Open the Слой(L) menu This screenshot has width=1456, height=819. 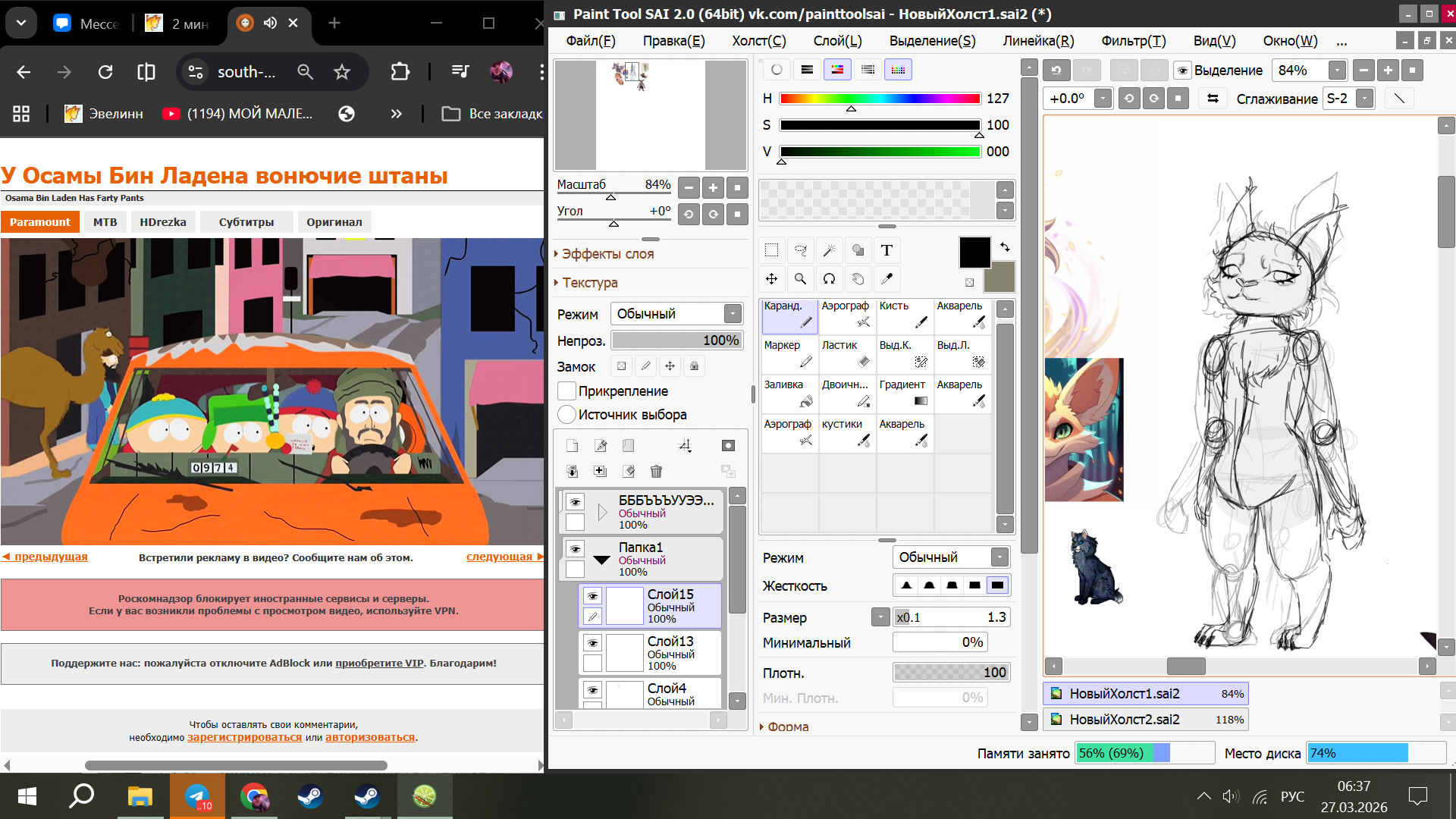click(837, 41)
